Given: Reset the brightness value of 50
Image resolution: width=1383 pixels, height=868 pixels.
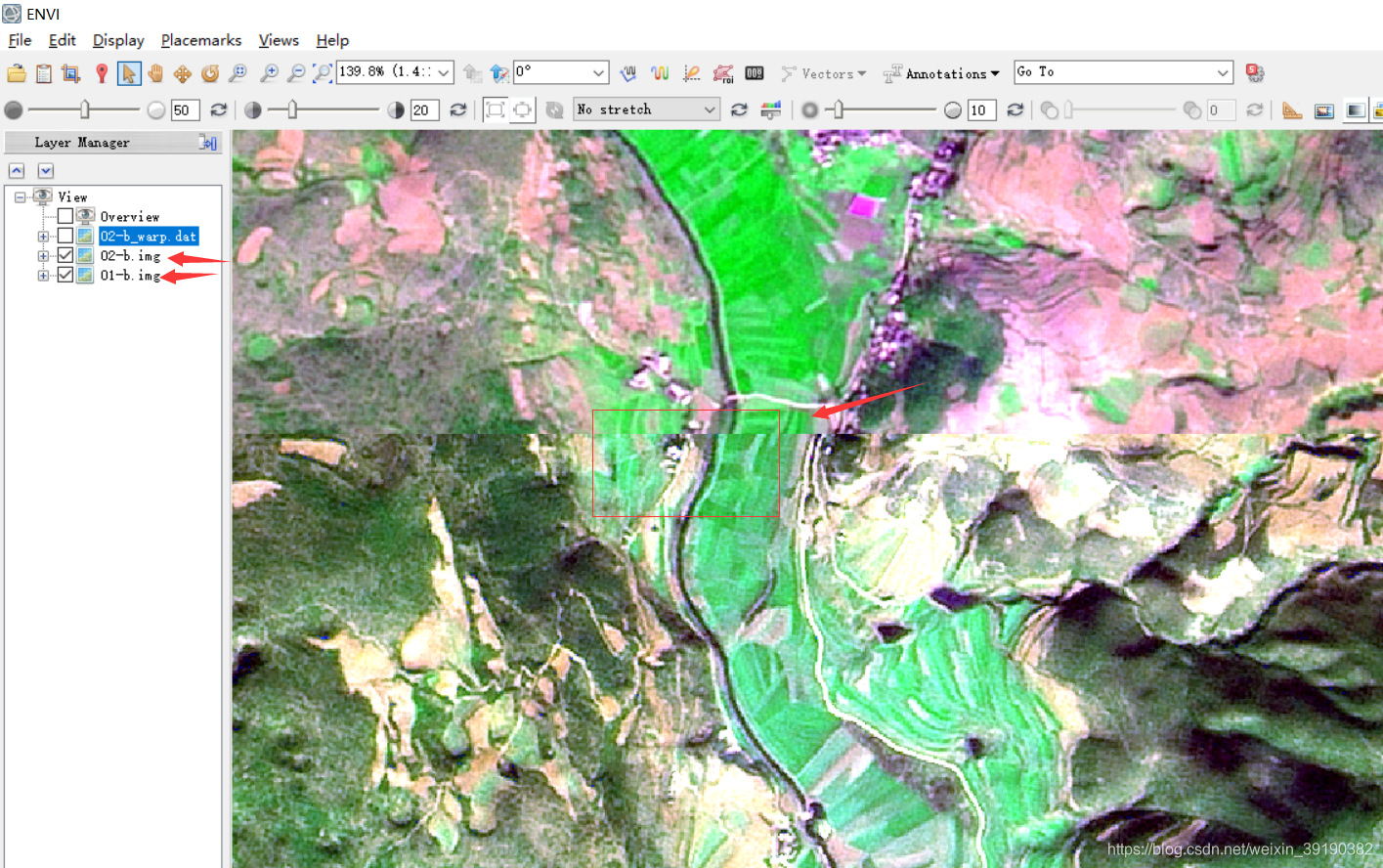Looking at the screenshot, I should click(219, 110).
